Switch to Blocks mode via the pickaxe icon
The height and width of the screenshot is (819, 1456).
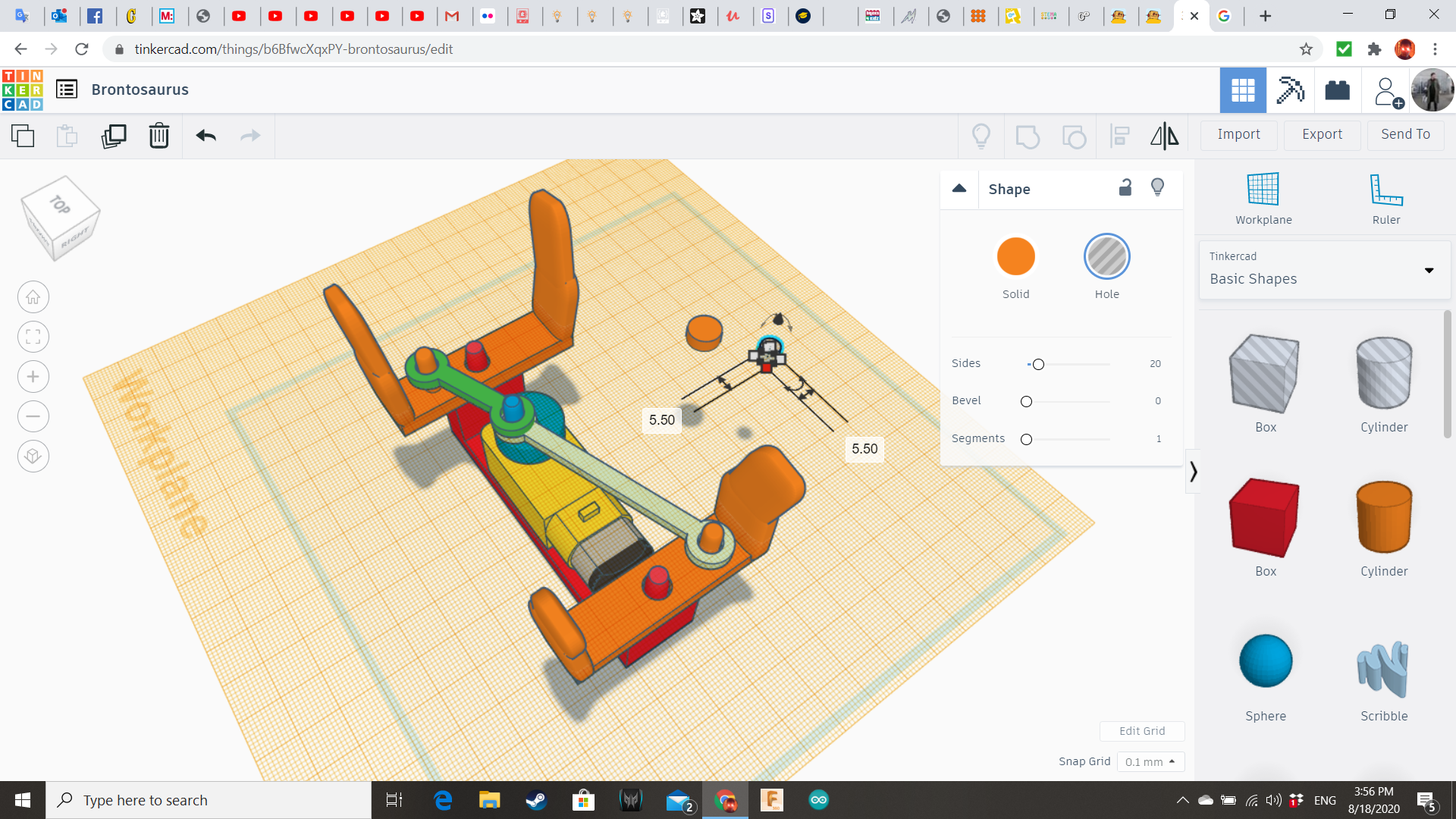click(x=1290, y=90)
